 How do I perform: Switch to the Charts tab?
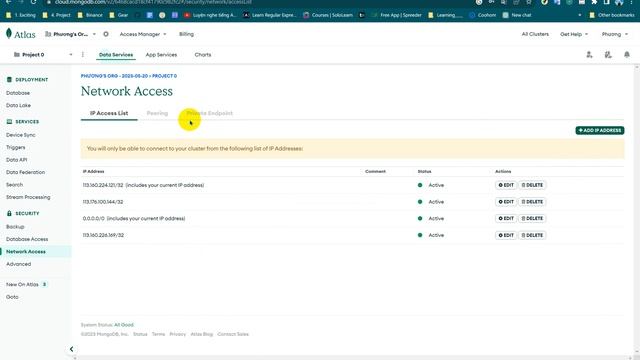tap(203, 55)
